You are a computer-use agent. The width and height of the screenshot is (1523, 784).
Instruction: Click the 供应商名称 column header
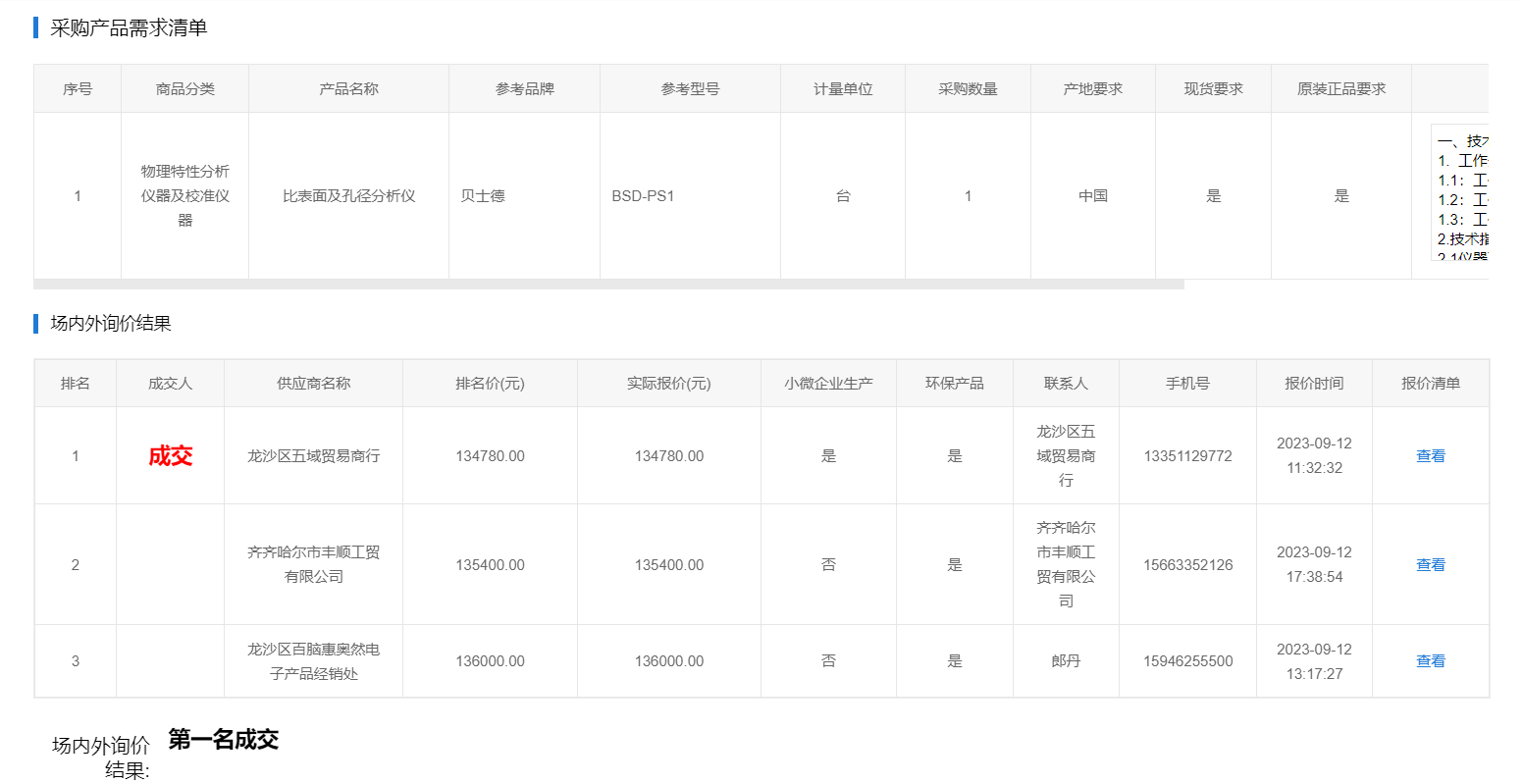pos(313,384)
